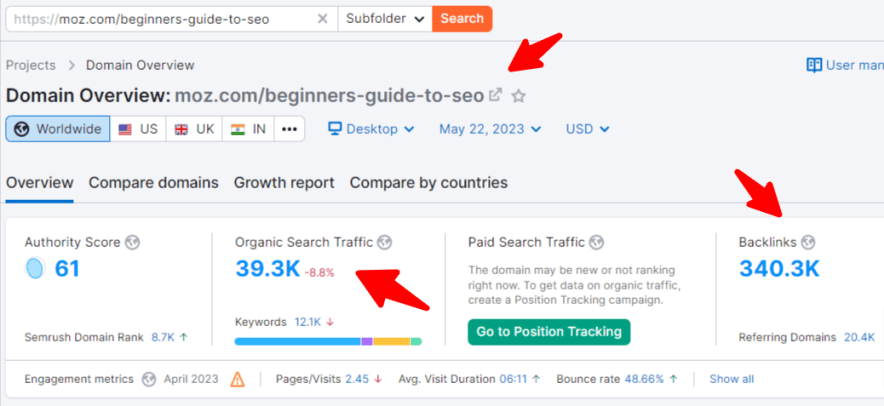The width and height of the screenshot is (884, 406).
Task: Open the Keywords count 12.1K
Action: point(307,322)
